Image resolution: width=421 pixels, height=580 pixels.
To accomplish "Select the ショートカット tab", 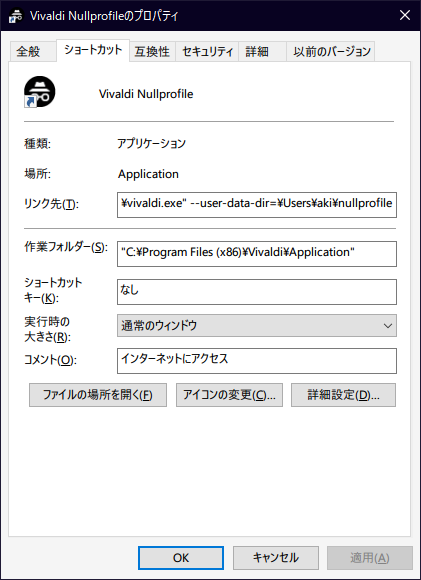I will pyautogui.click(x=93, y=50).
